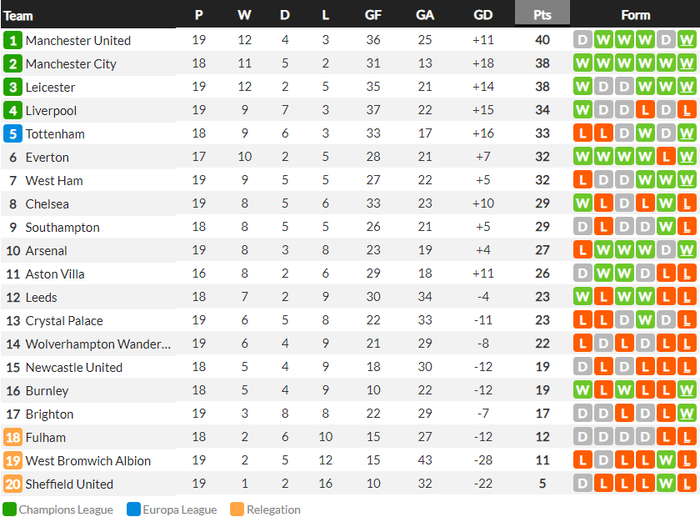Click Sheffield United's orange position 20 badge

tap(13, 484)
